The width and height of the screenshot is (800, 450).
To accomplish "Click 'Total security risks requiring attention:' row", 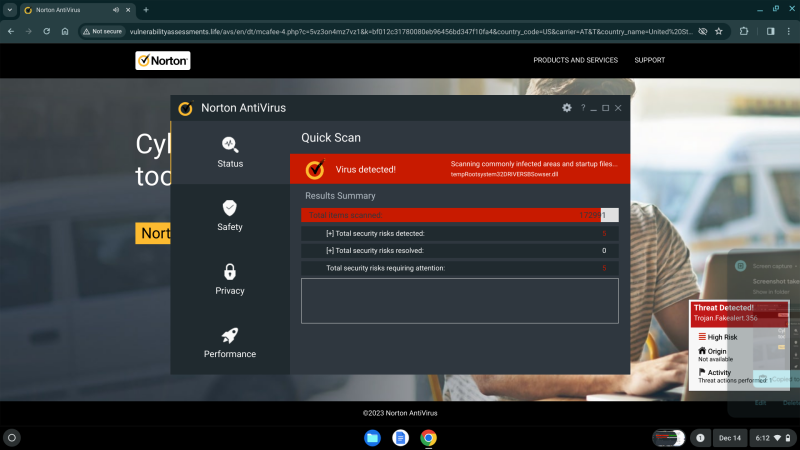I will 460,268.
